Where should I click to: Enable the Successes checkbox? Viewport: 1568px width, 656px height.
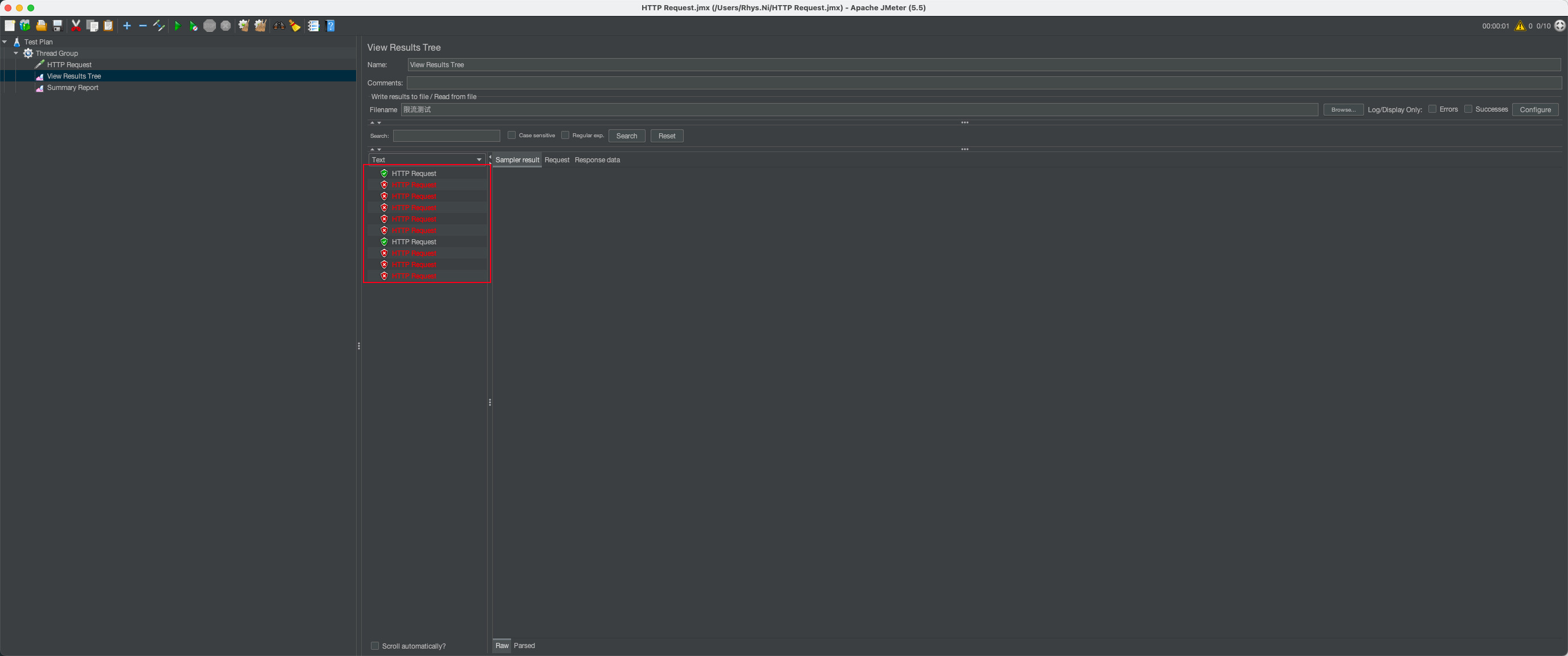[x=1468, y=109]
